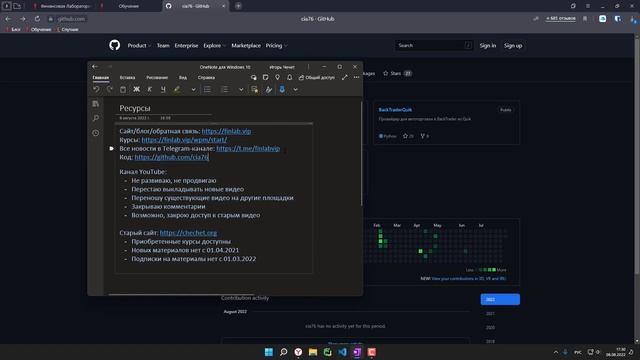Open a new browser tab with plus button
Viewport: 640px width, 360px height.
238,6
